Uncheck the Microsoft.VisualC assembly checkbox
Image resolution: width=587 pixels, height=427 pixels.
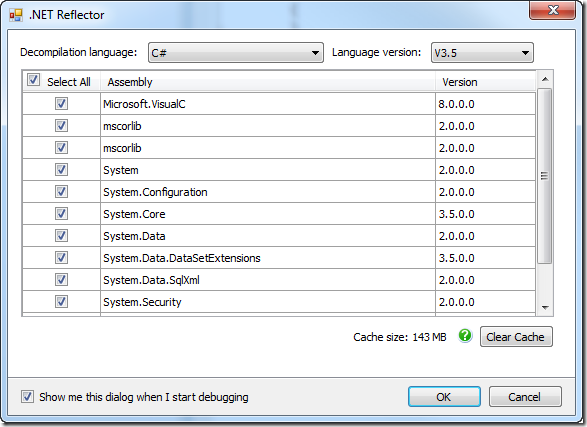pyautogui.click(x=61, y=103)
